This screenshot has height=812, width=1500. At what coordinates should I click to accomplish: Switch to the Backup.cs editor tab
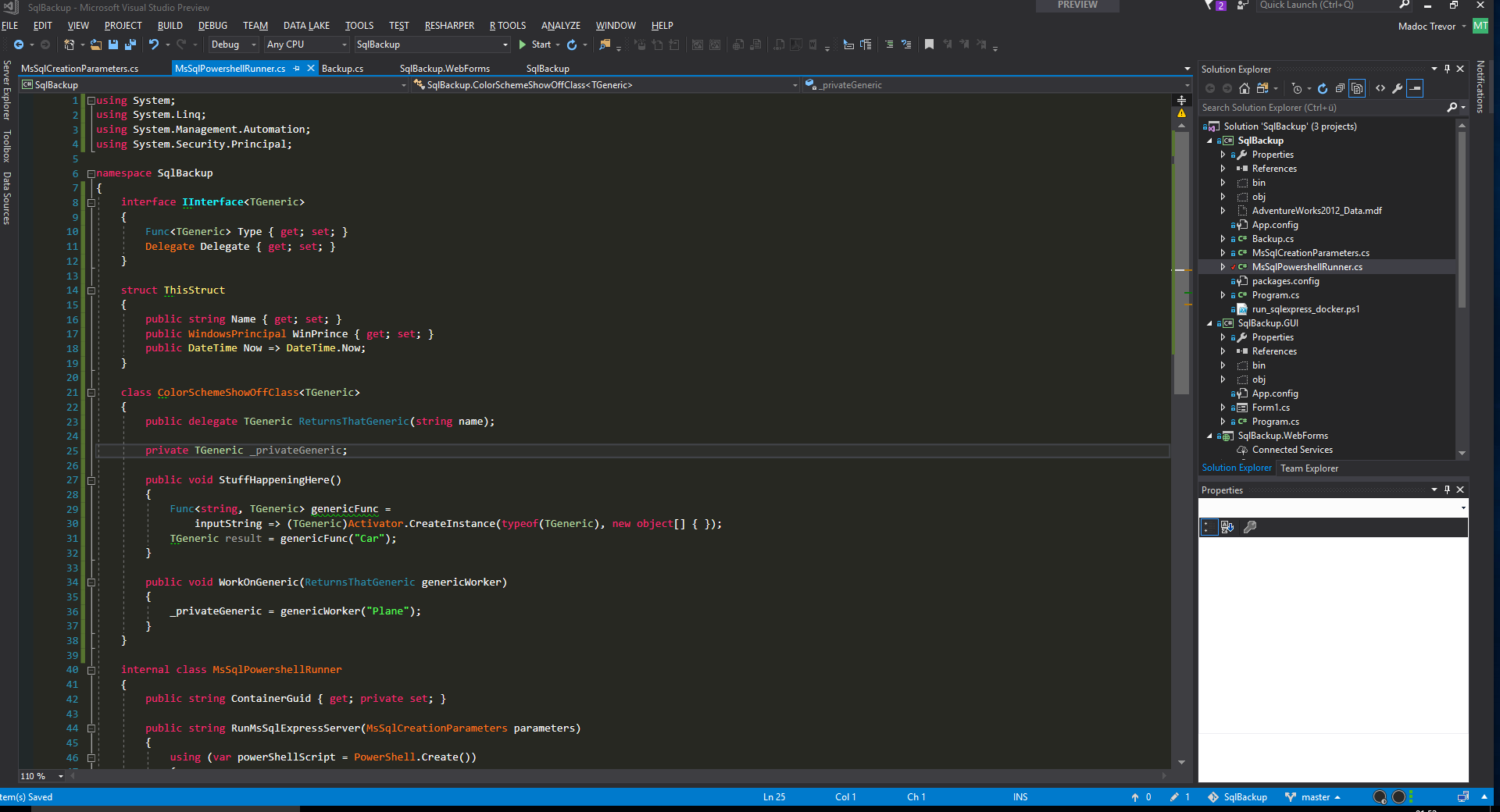tap(342, 69)
